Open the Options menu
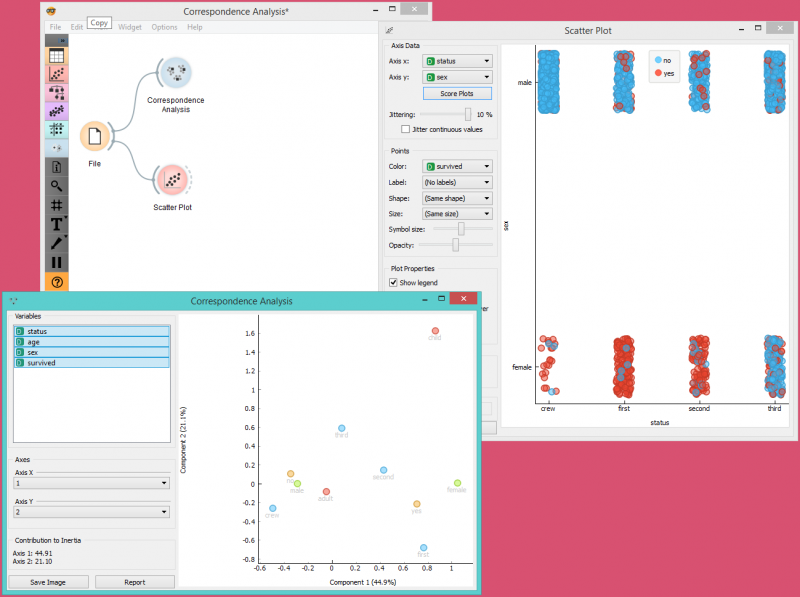 pyautogui.click(x=164, y=27)
